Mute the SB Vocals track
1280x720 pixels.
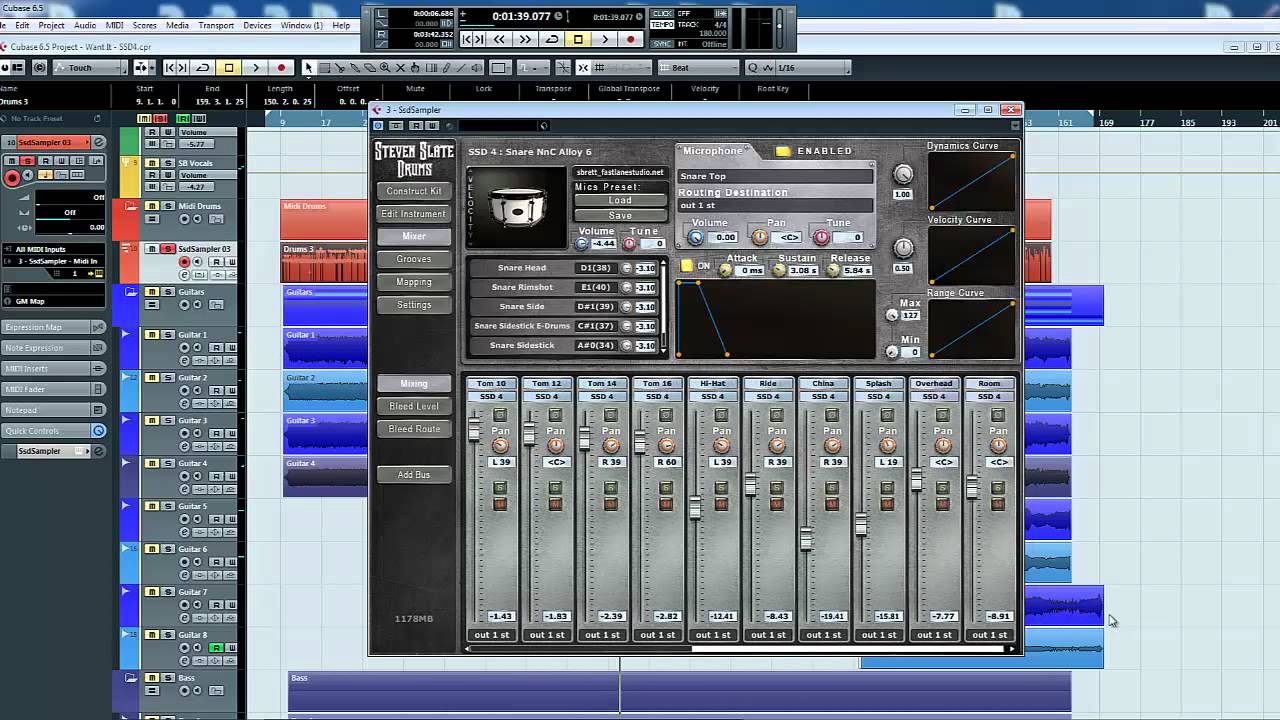[152, 163]
